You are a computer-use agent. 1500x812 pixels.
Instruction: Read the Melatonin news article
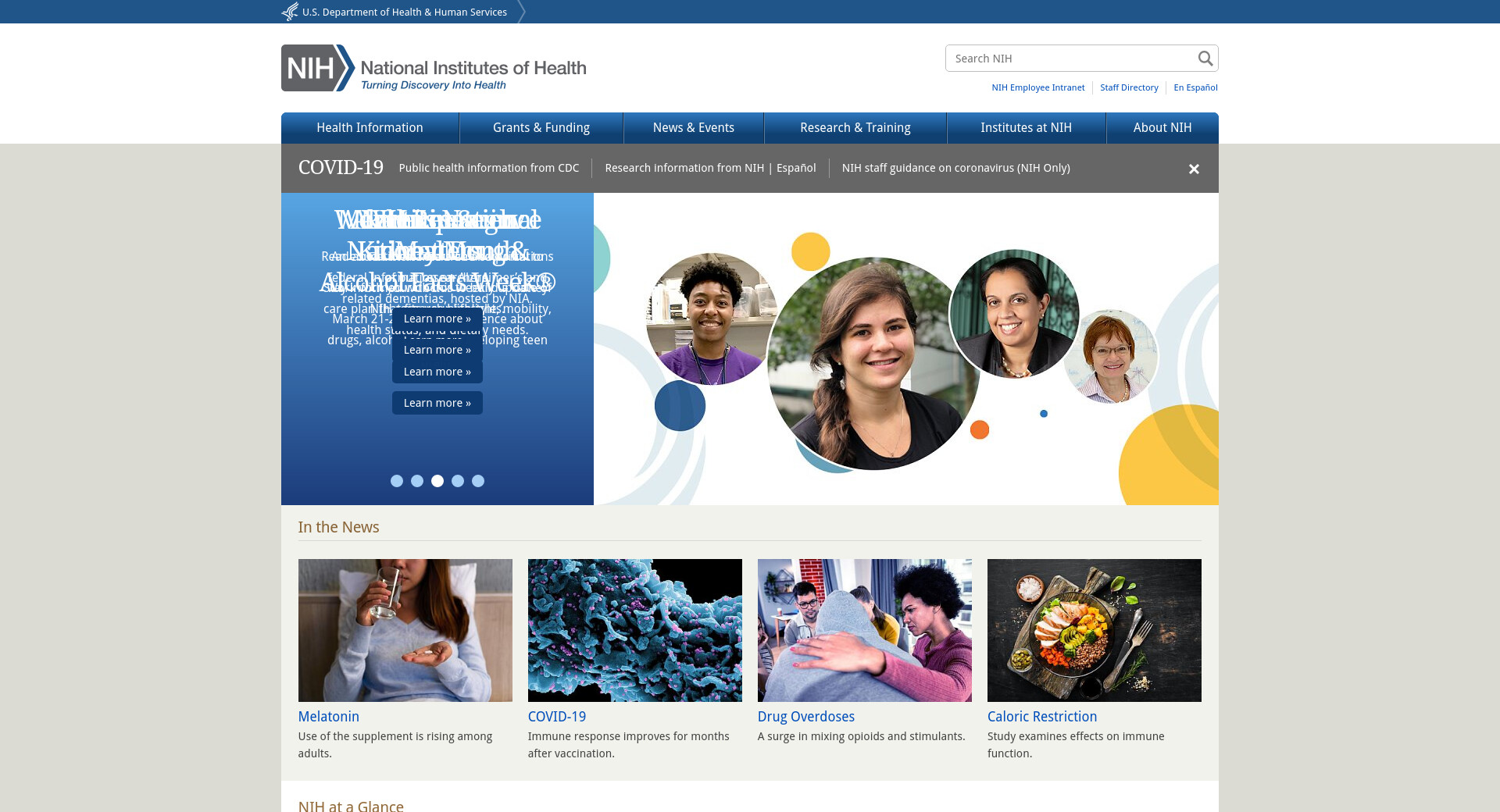329,717
